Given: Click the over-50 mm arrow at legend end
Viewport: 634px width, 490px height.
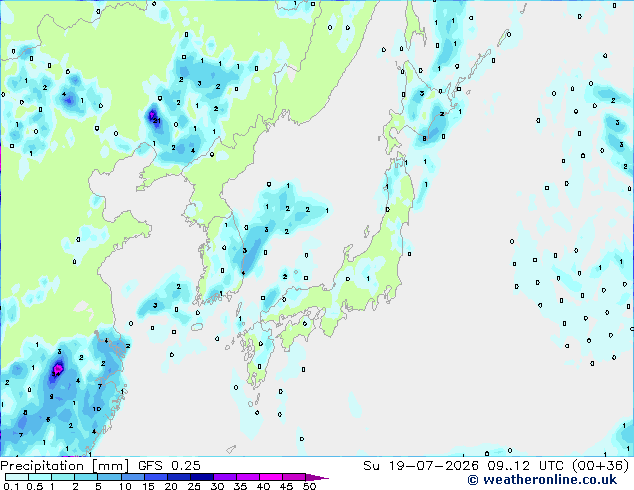Looking at the screenshot, I should point(317,477).
